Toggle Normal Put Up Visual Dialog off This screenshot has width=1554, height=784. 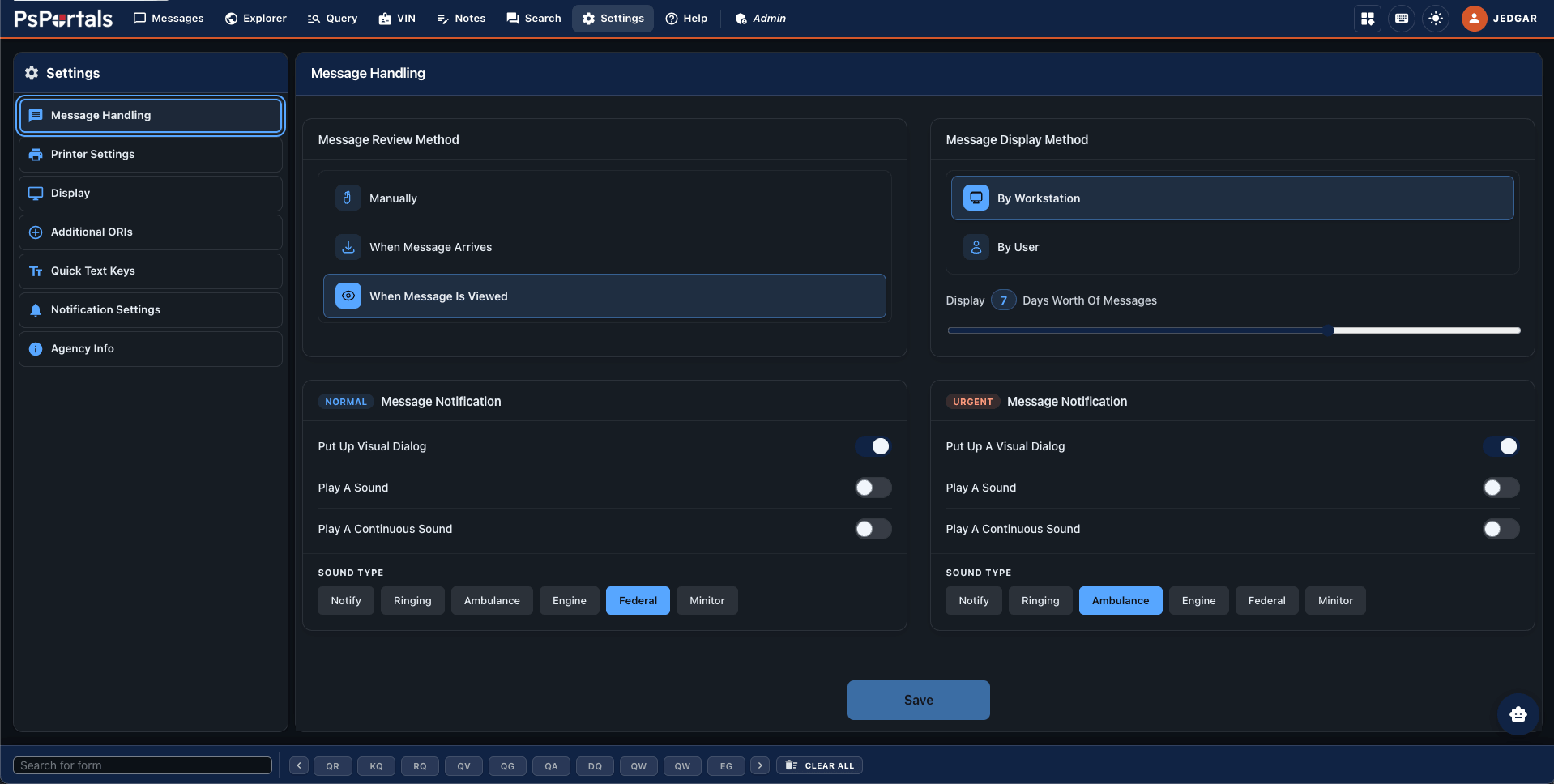click(873, 446)
